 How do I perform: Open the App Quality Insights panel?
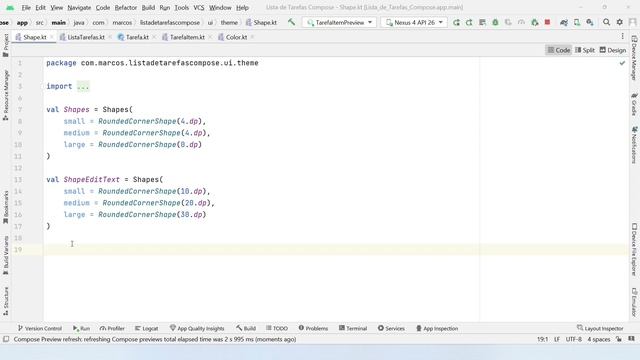click(x=197, y=328)
